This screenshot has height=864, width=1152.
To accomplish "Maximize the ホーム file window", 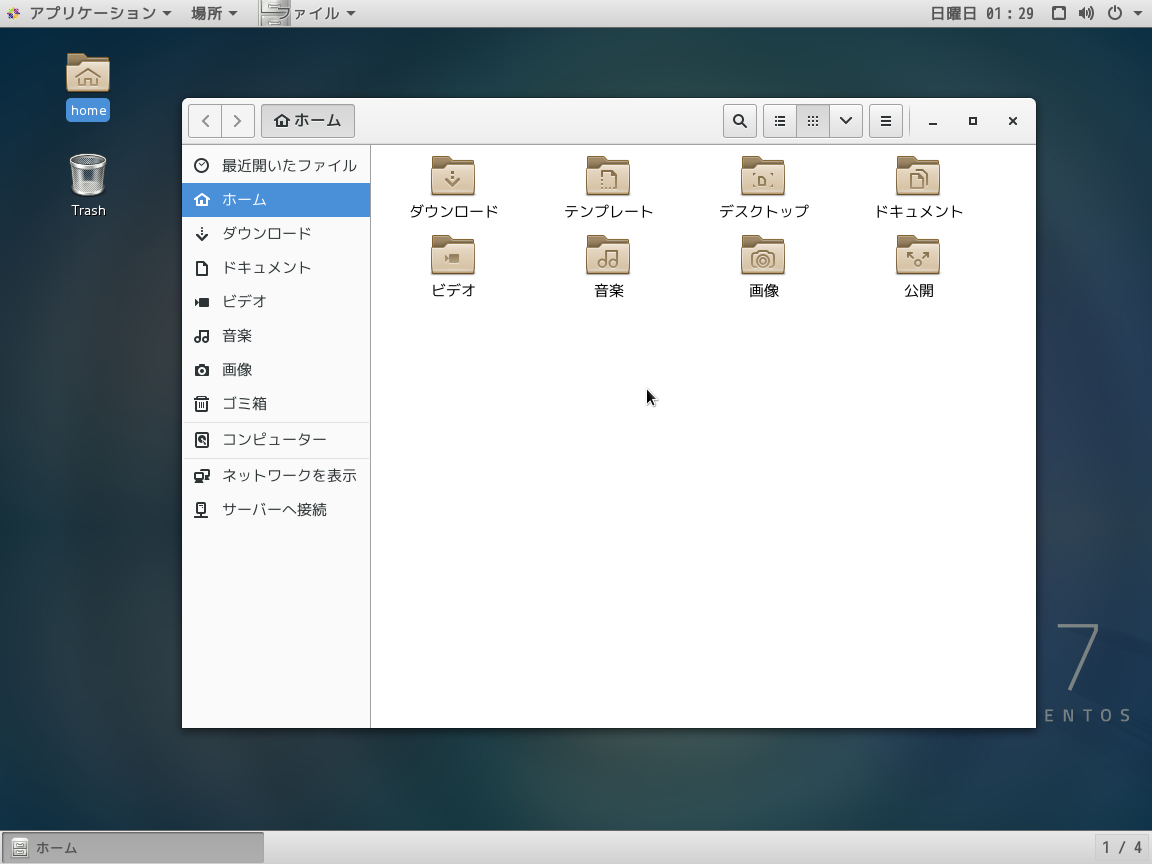I will click(x=973, y=121).
